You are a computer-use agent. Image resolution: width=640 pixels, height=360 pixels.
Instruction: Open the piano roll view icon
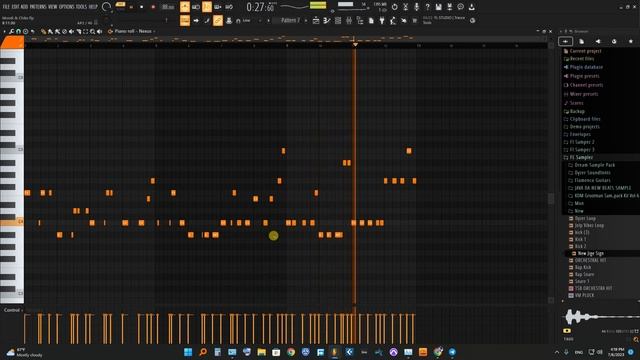[327, 20]
